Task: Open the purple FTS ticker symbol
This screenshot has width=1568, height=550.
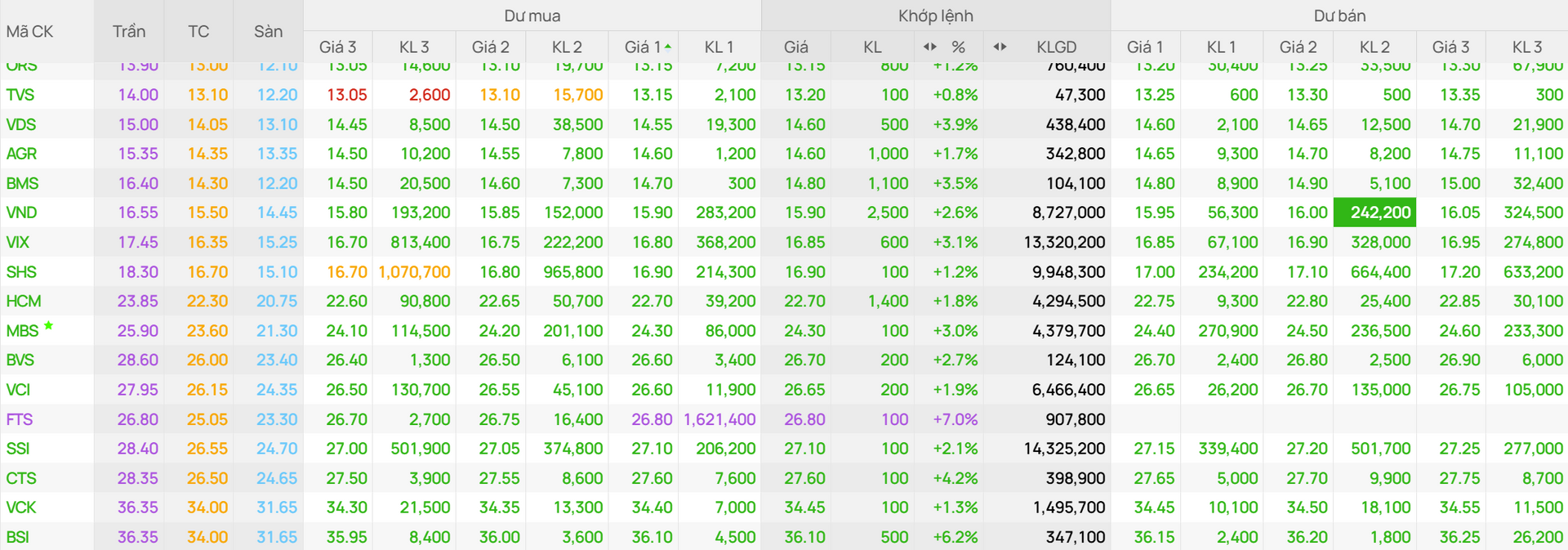Action: (20, 419)
